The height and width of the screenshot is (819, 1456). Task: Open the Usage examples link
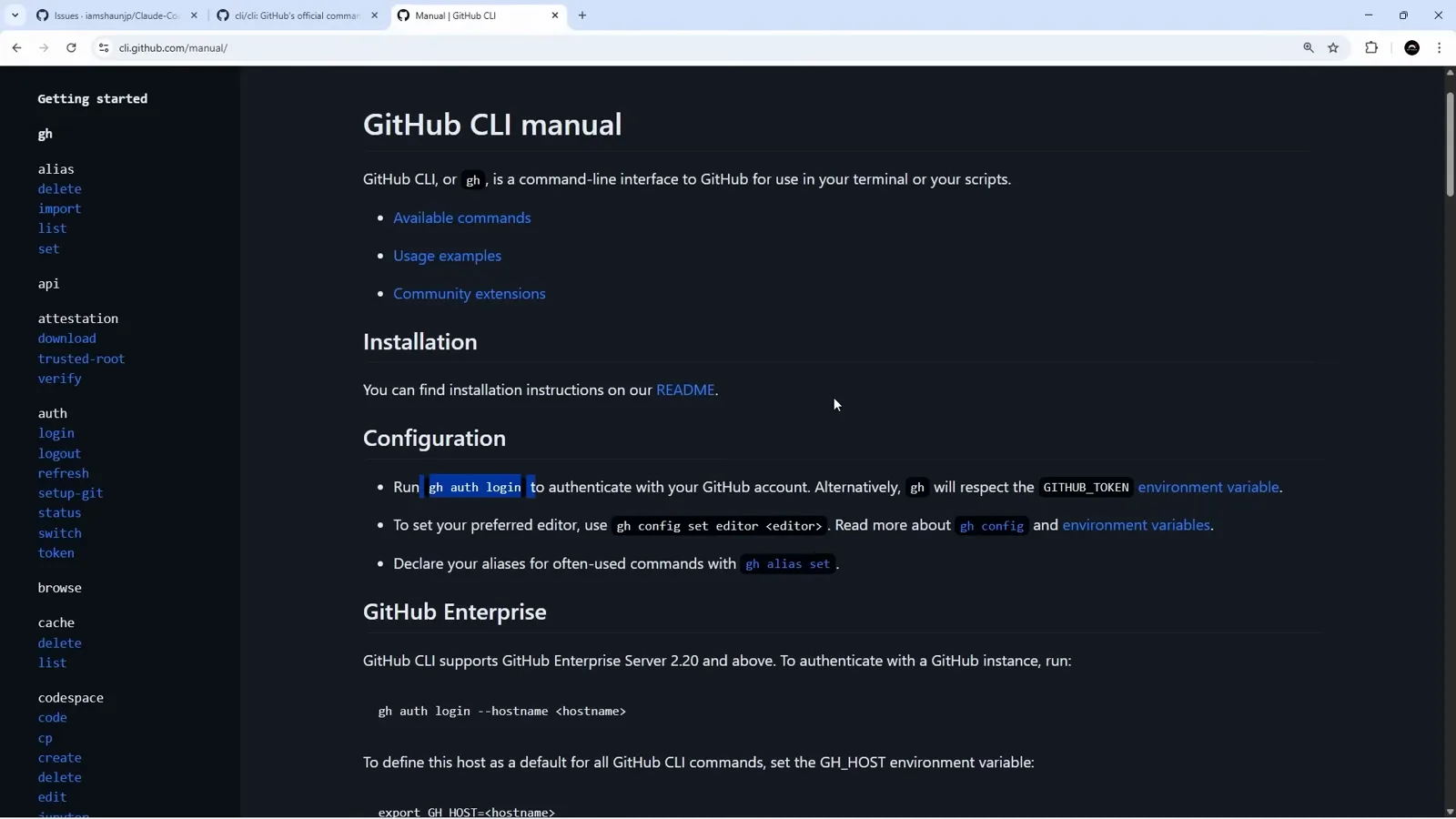click(447, 256)
